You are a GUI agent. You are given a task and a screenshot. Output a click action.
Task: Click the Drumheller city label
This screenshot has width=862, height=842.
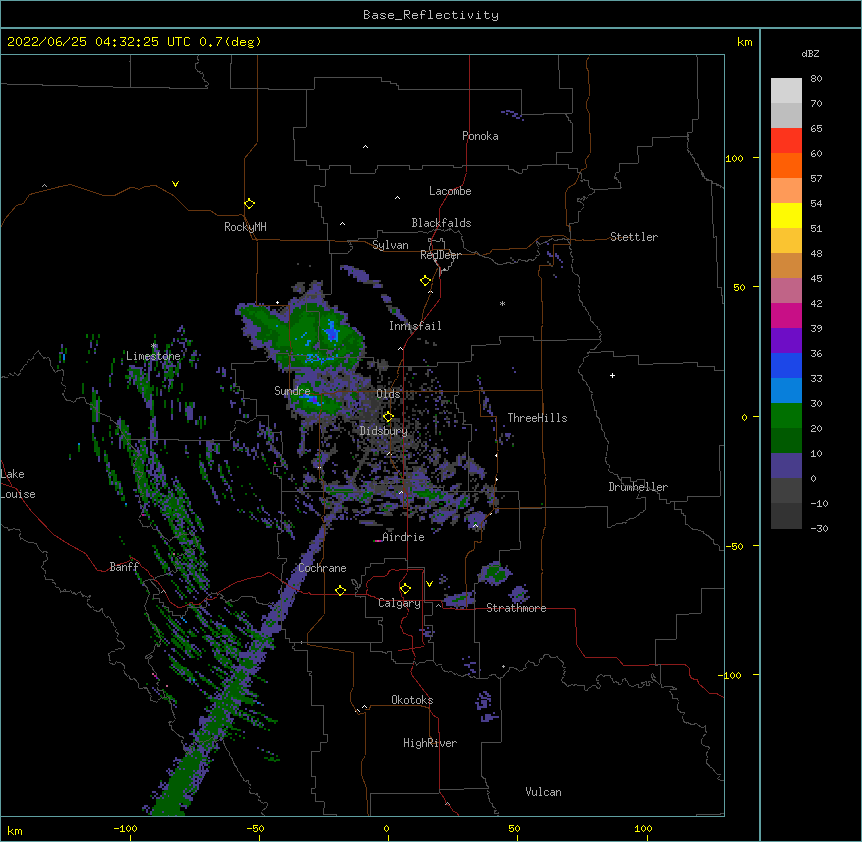click(638, 487)
